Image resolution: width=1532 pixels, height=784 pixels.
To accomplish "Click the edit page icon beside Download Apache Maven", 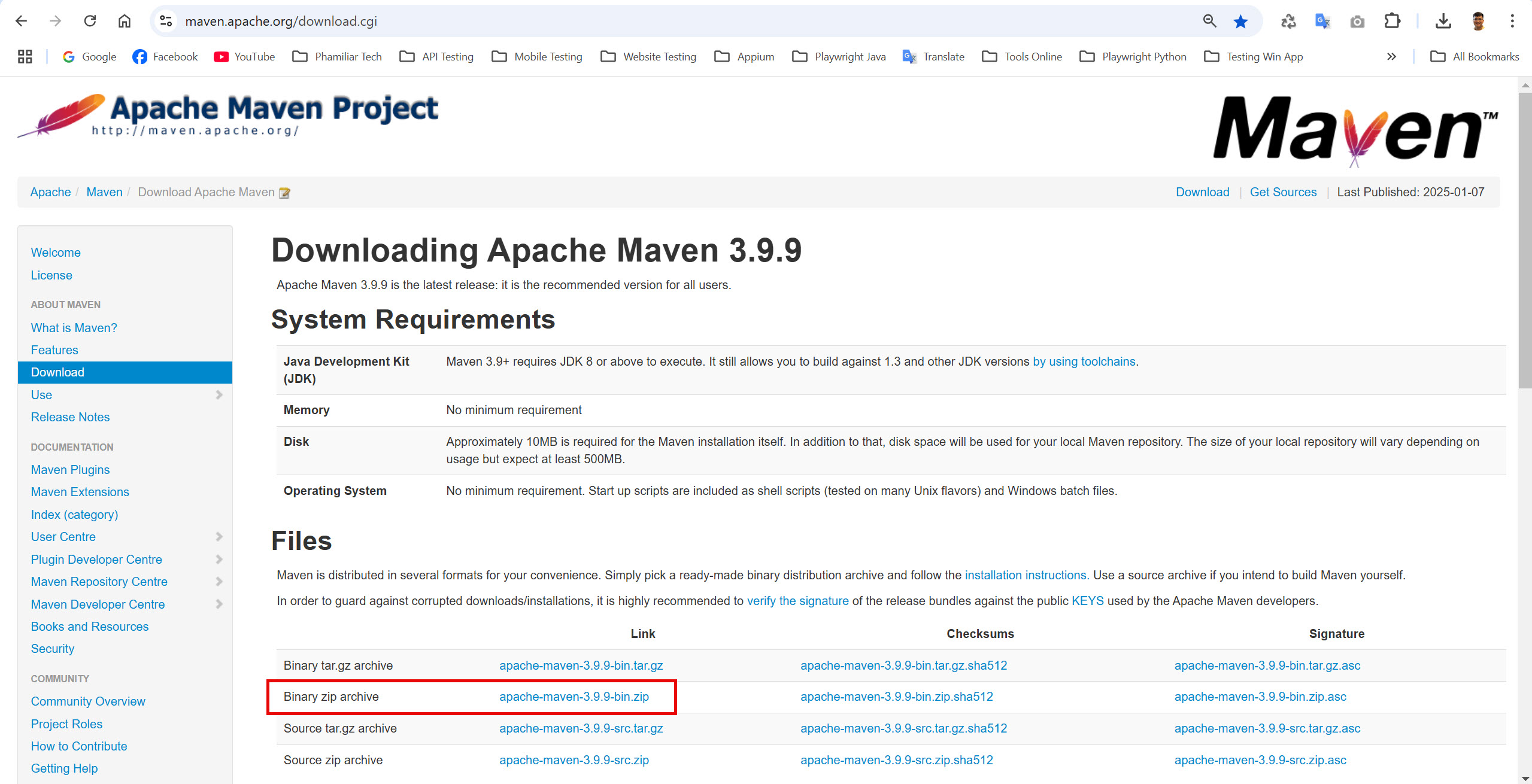I will click(x=285, y=193).
